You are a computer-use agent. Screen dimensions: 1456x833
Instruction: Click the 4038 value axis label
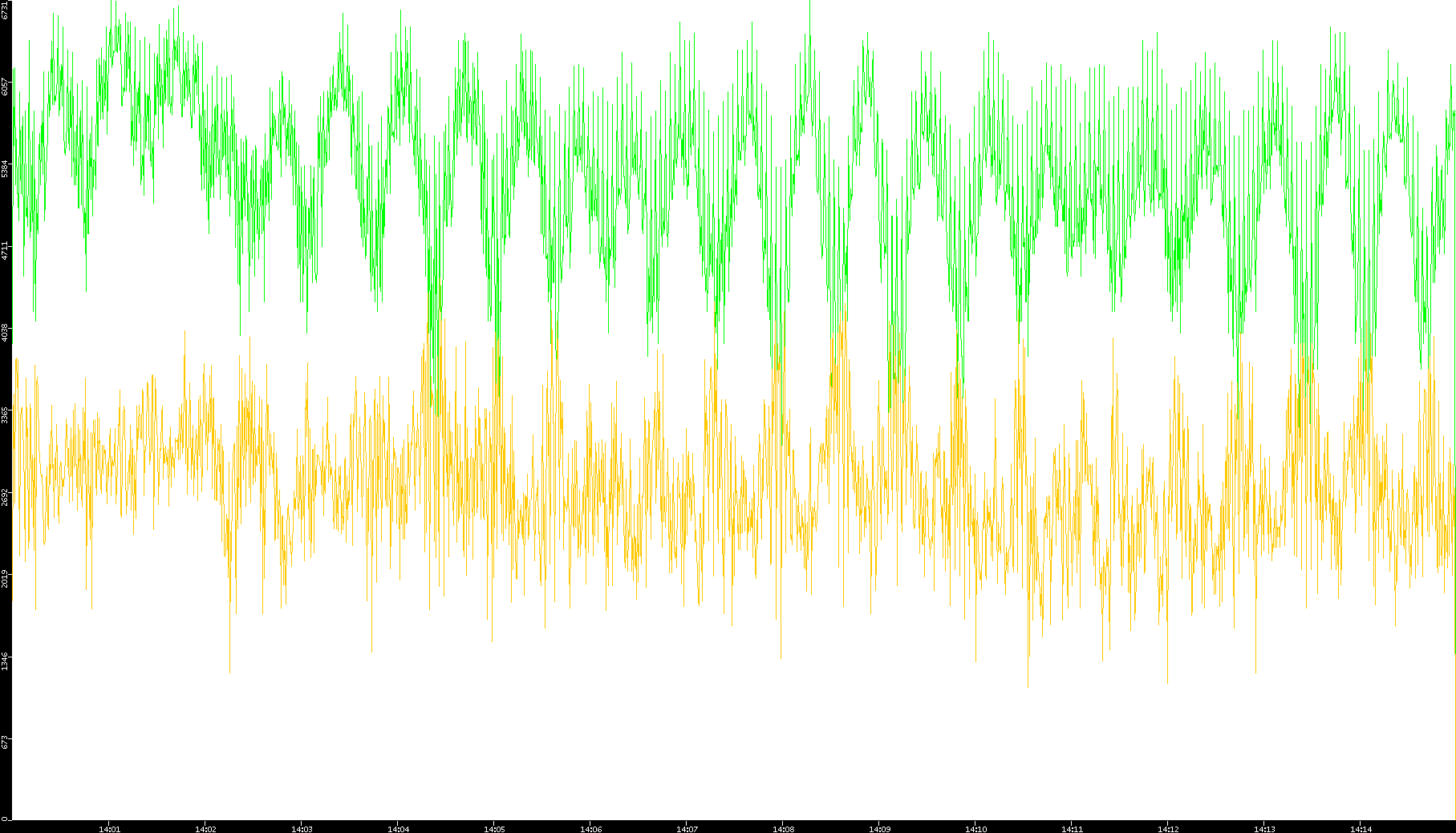pos(6,332)
